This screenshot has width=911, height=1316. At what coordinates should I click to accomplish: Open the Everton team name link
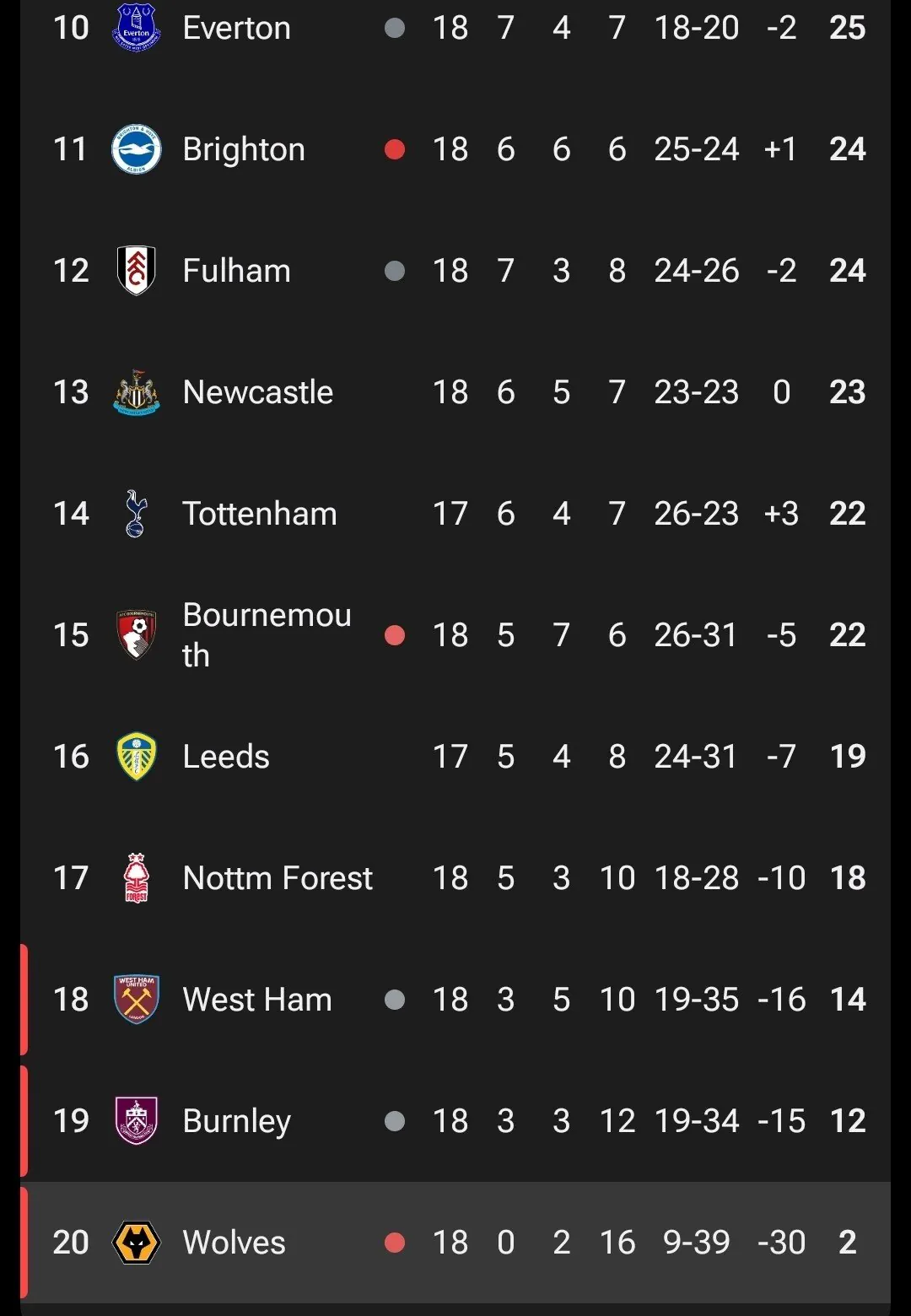(x=236, y=28)
